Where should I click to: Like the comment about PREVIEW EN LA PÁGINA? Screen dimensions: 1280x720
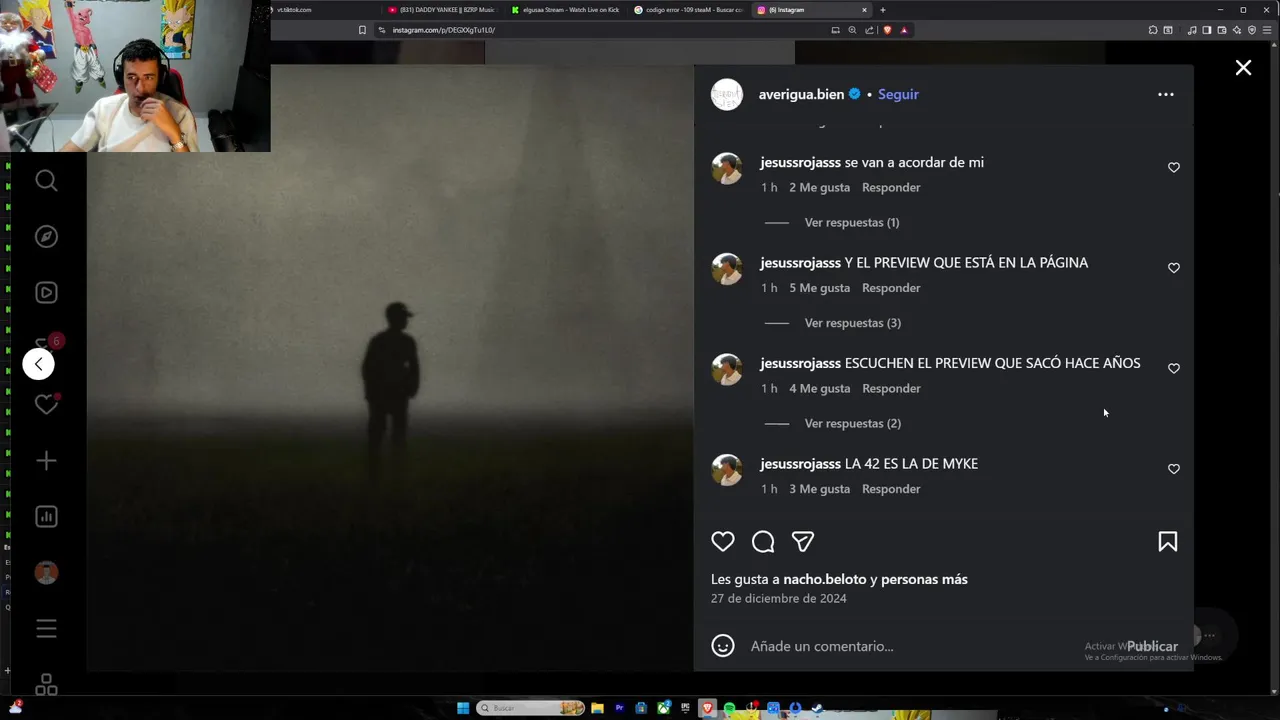(1174, 268)
